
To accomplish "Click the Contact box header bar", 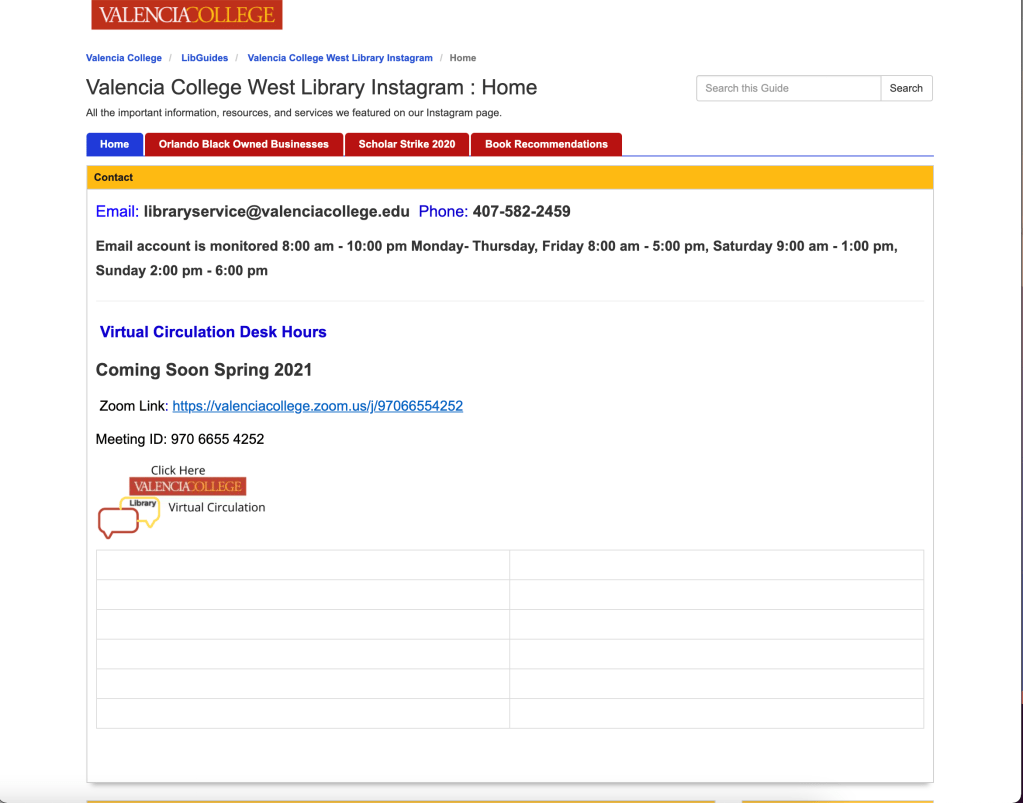I will [x=509, y=177].
